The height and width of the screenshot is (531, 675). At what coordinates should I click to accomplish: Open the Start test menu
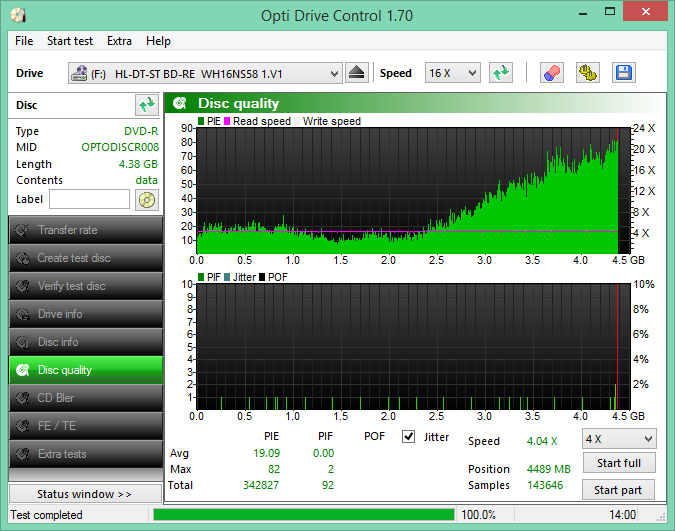(70, 41)
